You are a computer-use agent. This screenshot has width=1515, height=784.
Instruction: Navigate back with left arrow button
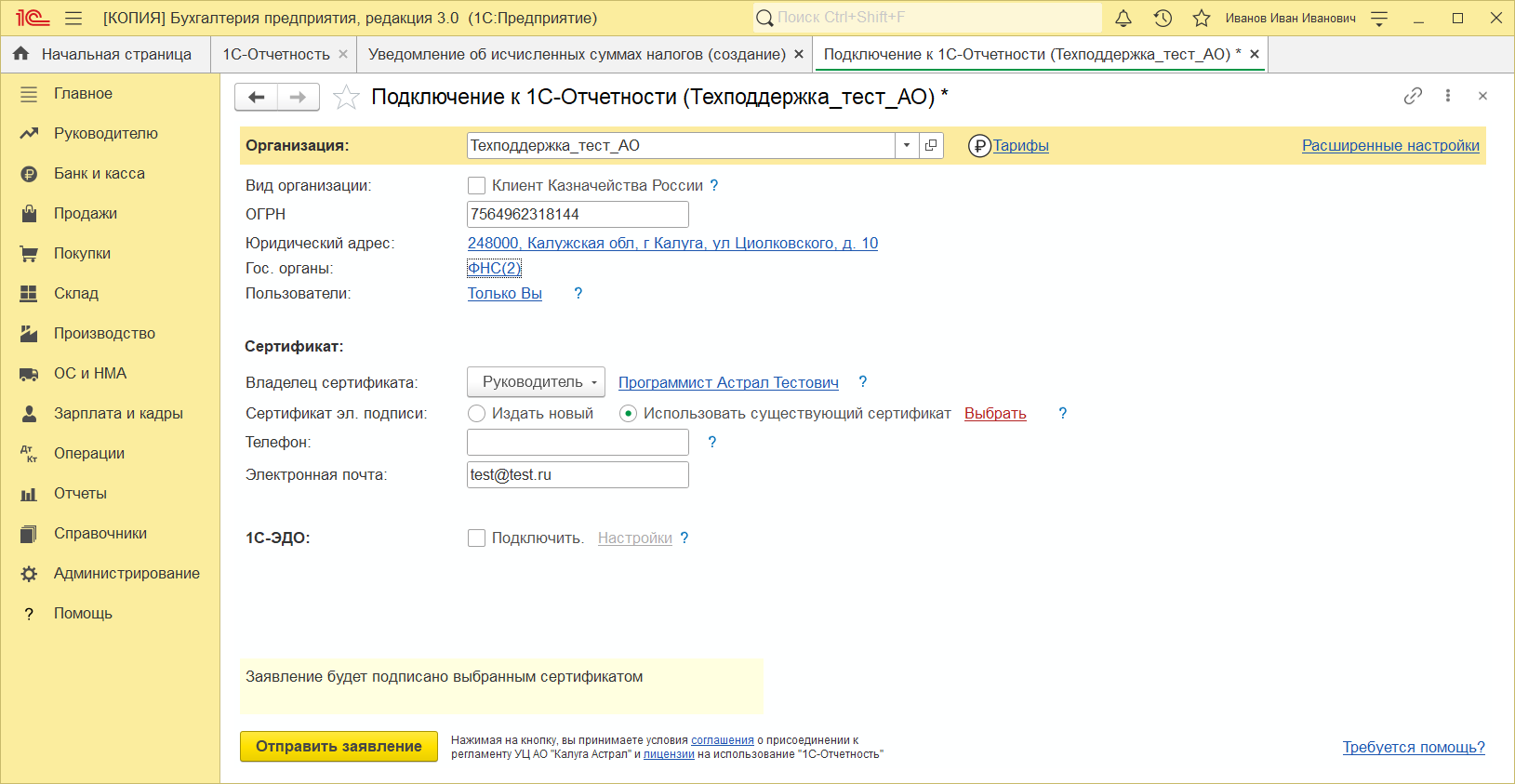pos(257,97)
